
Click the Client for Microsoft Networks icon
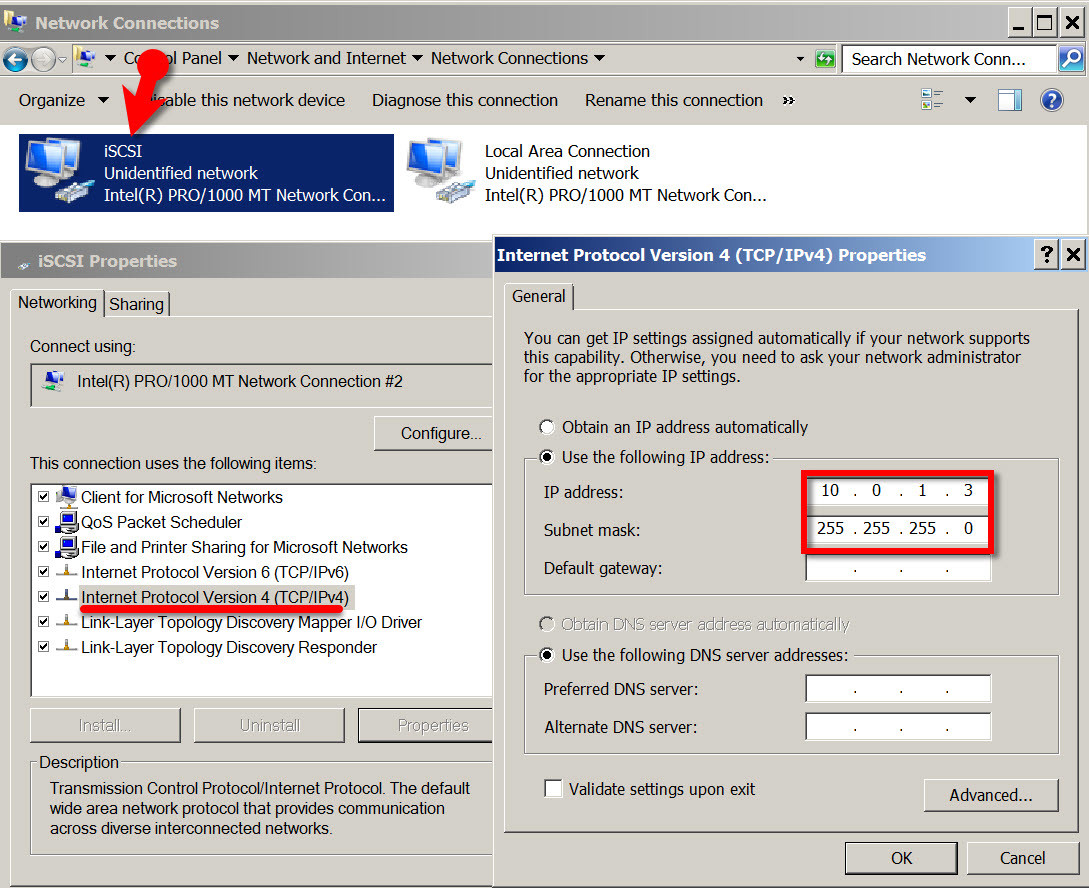coord(67,496)
